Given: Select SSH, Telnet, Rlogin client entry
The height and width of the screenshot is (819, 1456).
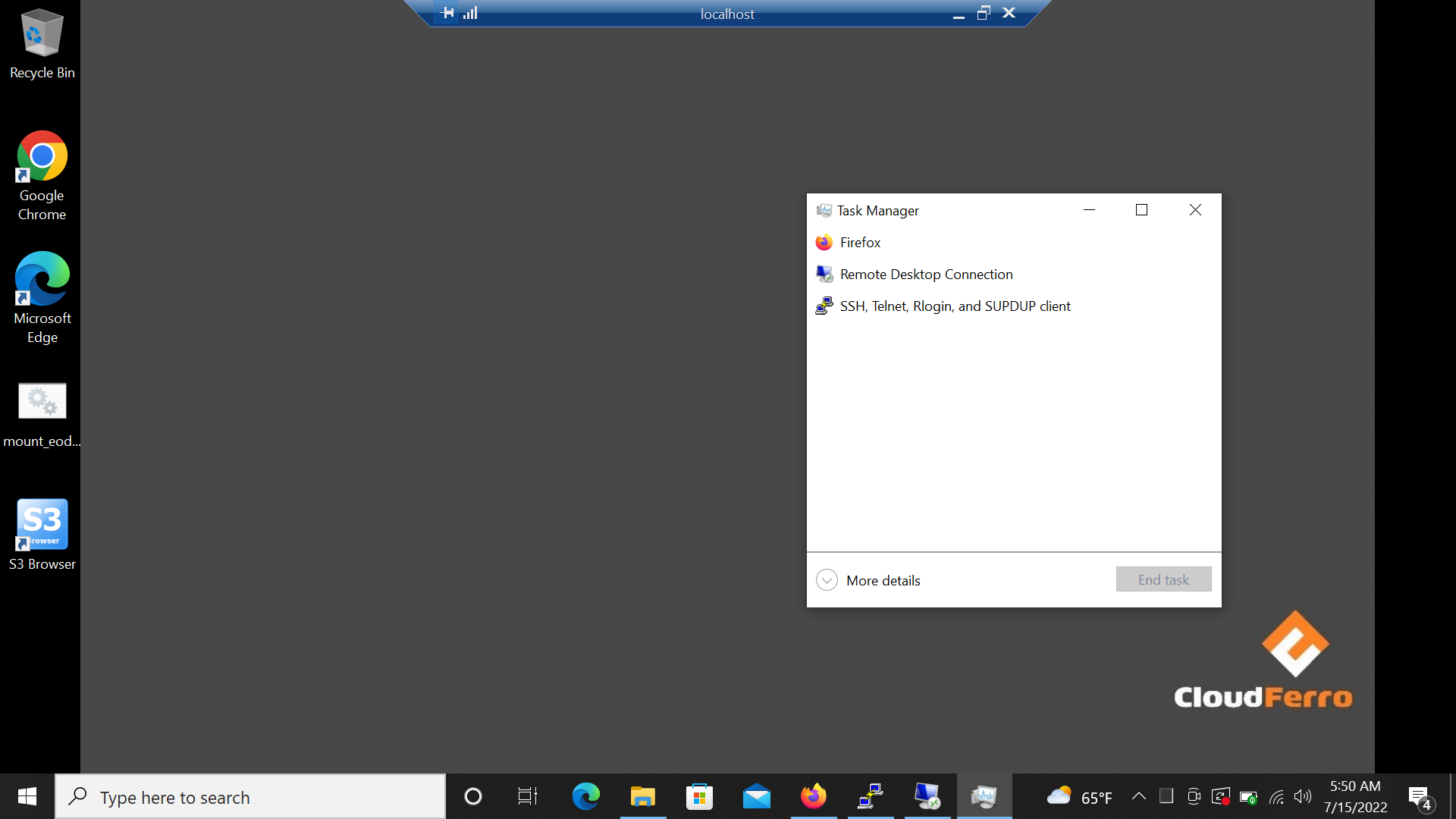Looking at the screenshot, I should (955, 306).
